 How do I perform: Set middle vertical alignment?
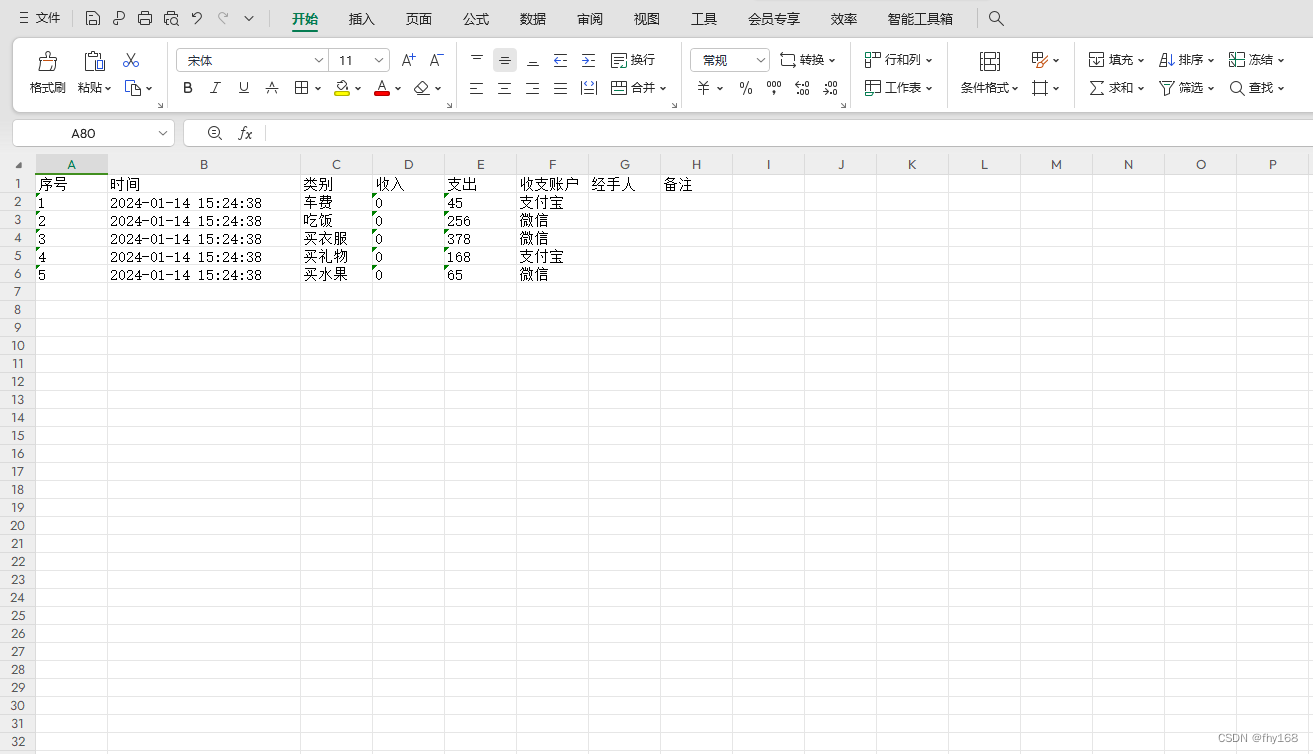[x=505, y=60]
